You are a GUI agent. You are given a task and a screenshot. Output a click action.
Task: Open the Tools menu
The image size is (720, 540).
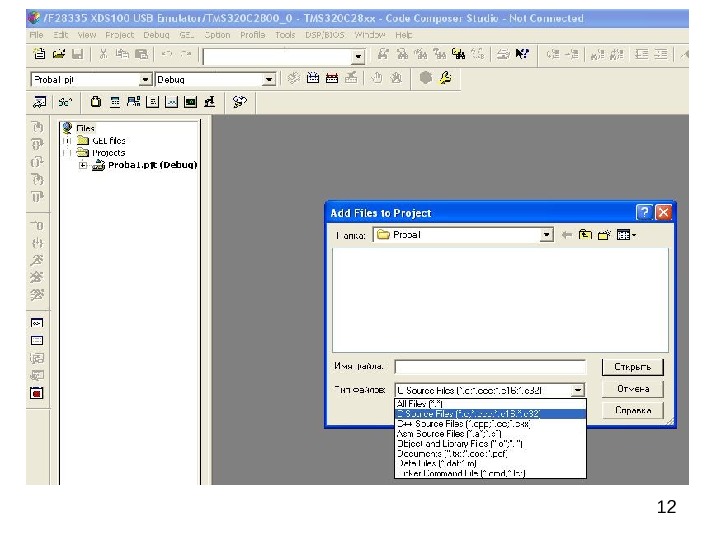click(285, 35)
